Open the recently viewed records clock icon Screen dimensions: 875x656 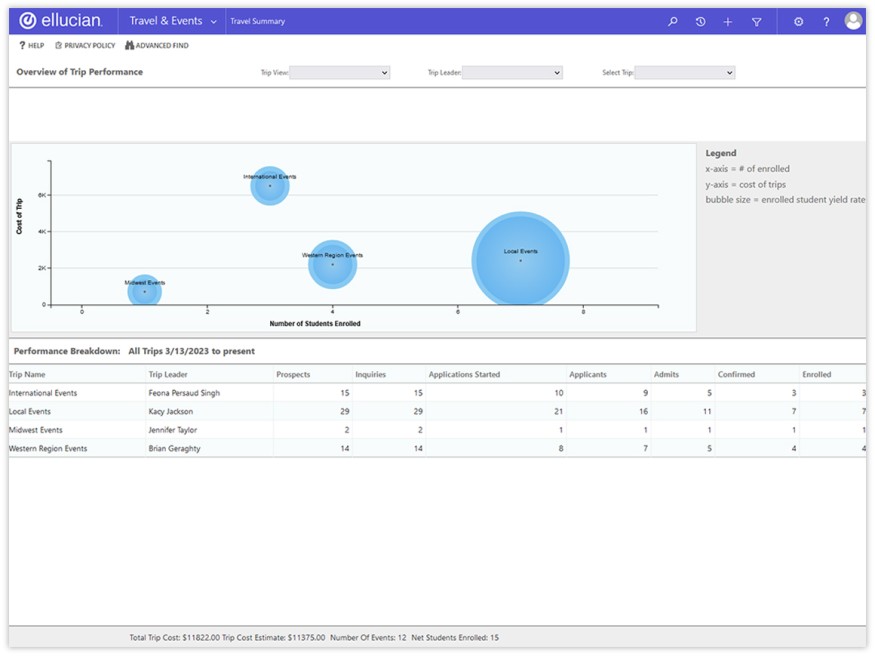click(x=700, y=21)
